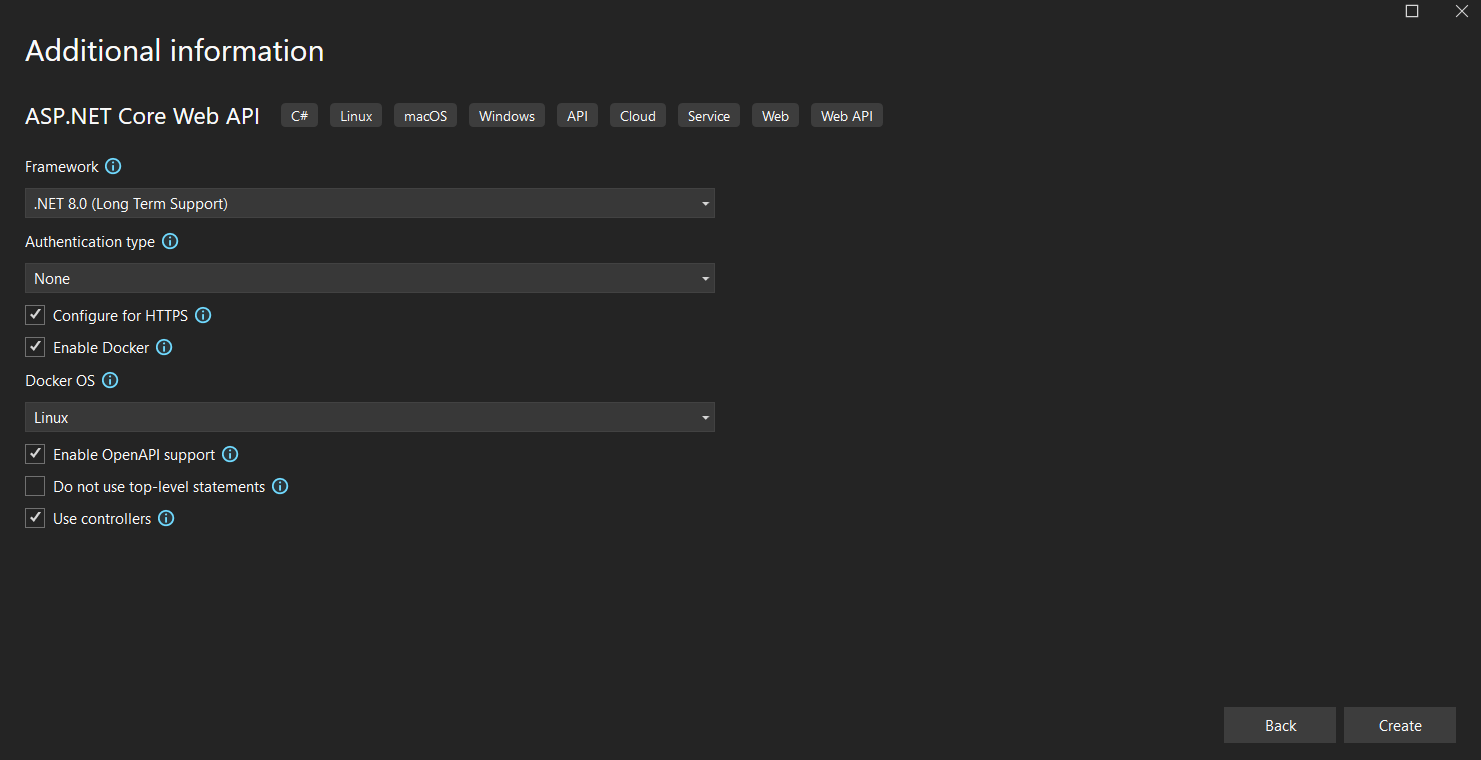Screen dimensions: 1481x760
Task: Open the Configure for HTTPS tooltip icon
Action: pos(203,315)
